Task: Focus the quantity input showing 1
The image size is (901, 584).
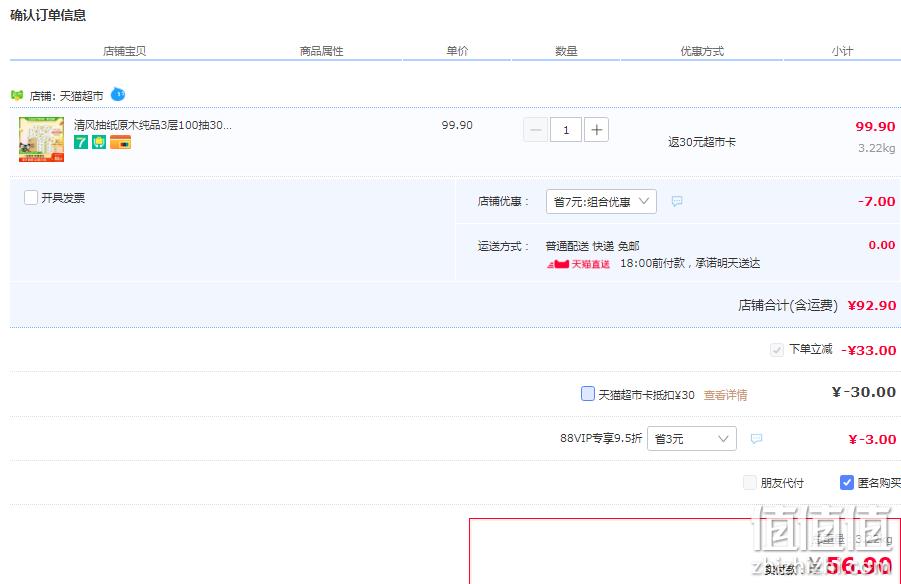Action: 566,130
